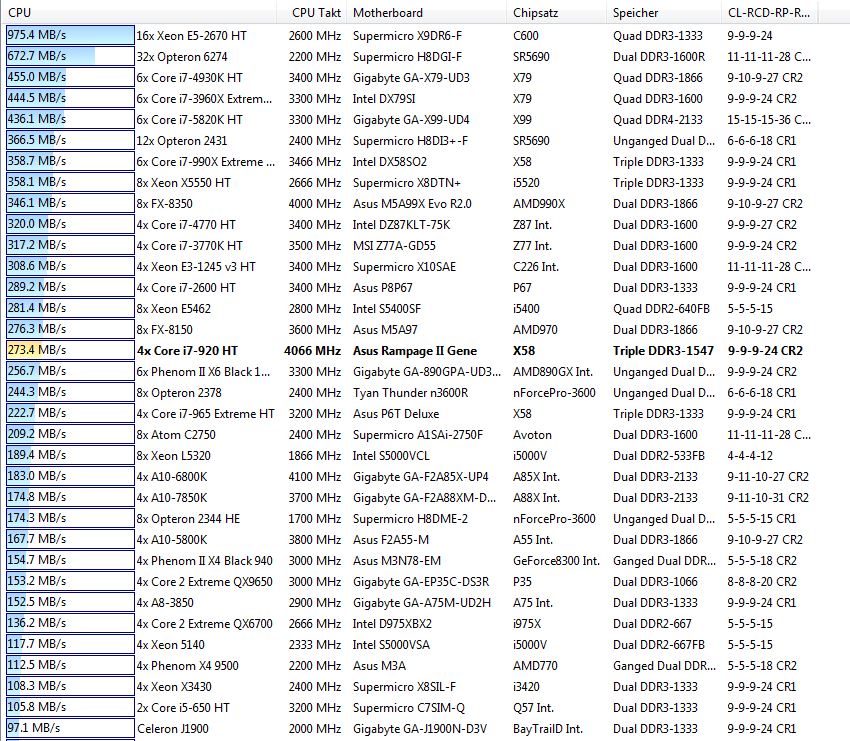Select the 4x Xeon E3-1245 v3 HT entry
Image resolution: width=850 pixels, height=741 pixels.
pyautogui.click(x=196, y=267)
